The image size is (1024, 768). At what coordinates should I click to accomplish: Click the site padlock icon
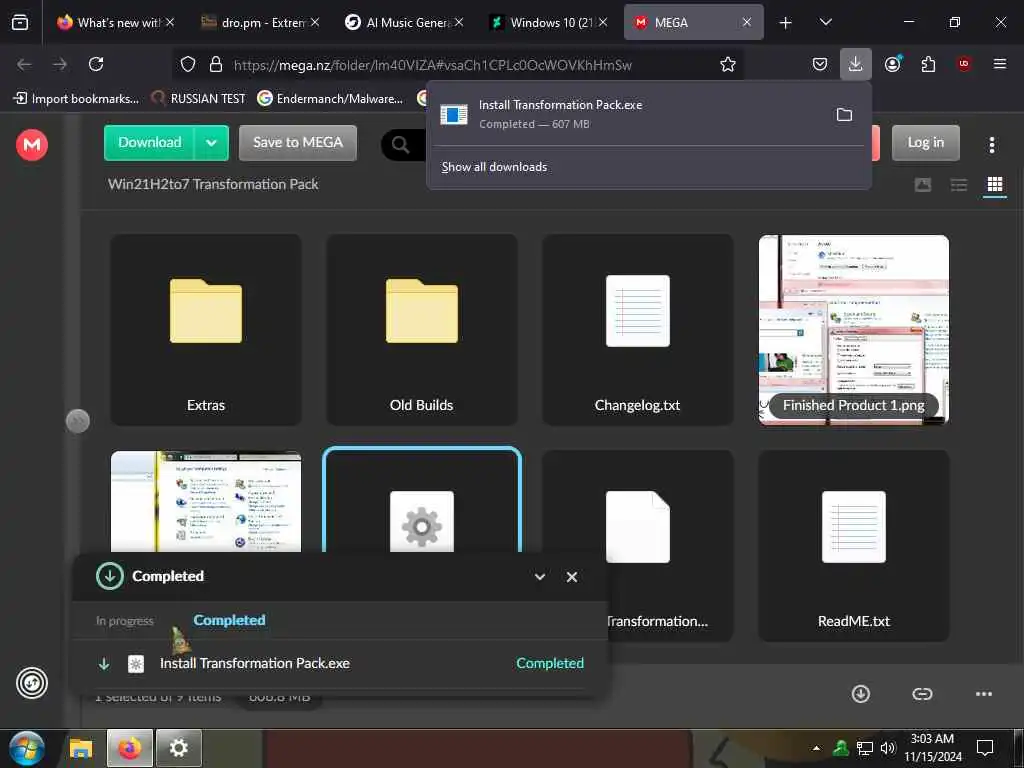coord(216,64)
